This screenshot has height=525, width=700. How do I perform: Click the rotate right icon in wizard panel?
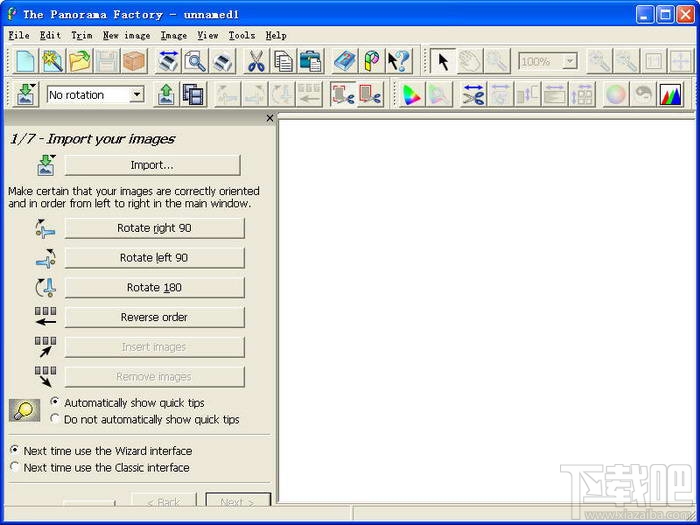[45, 228]
